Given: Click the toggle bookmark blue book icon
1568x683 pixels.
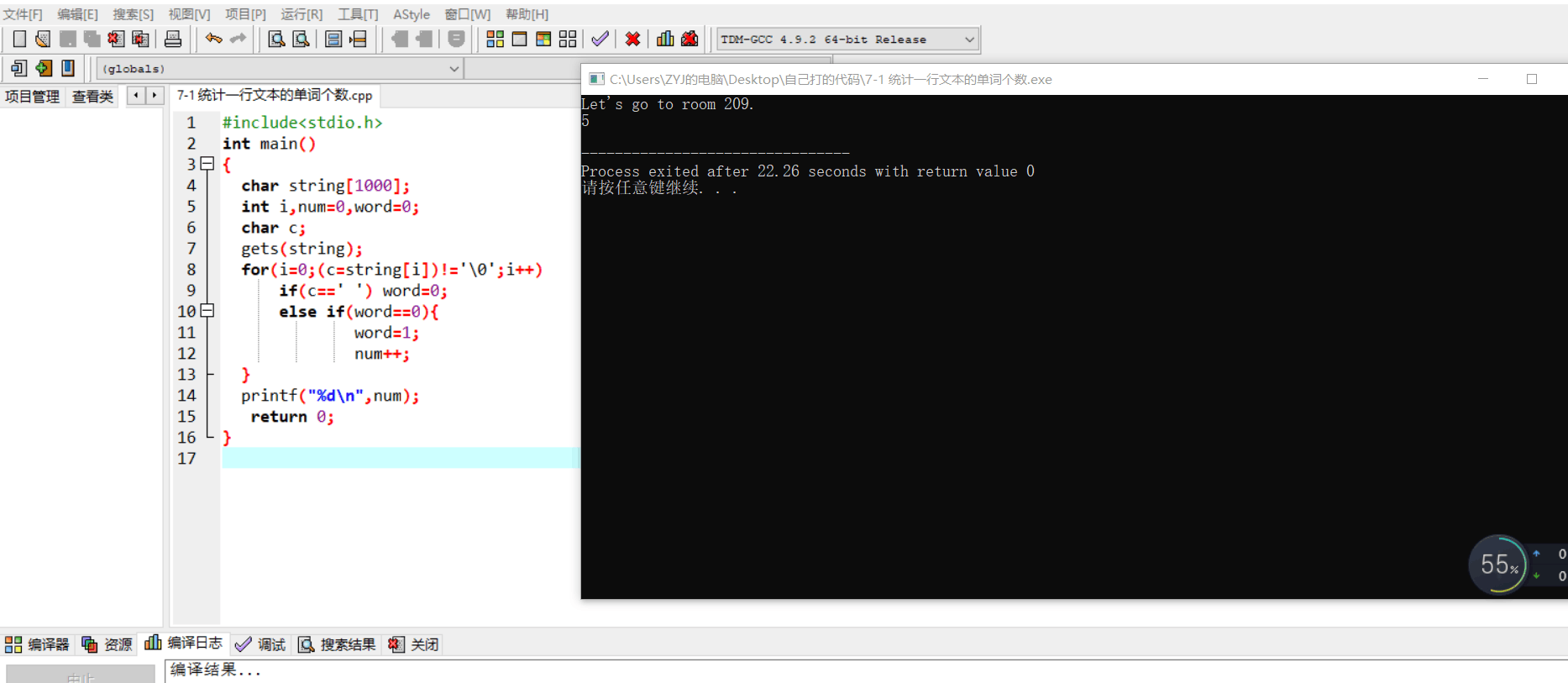Looking at the screenshot, I should click(x=68, y=68).
